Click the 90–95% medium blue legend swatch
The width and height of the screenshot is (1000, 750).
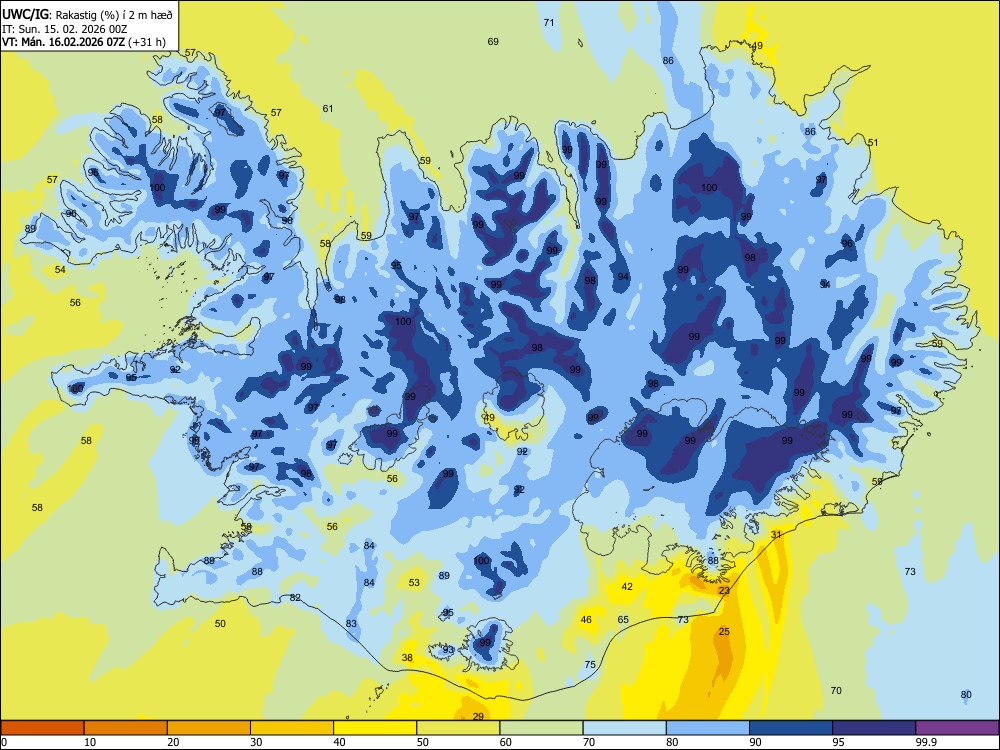791,728
